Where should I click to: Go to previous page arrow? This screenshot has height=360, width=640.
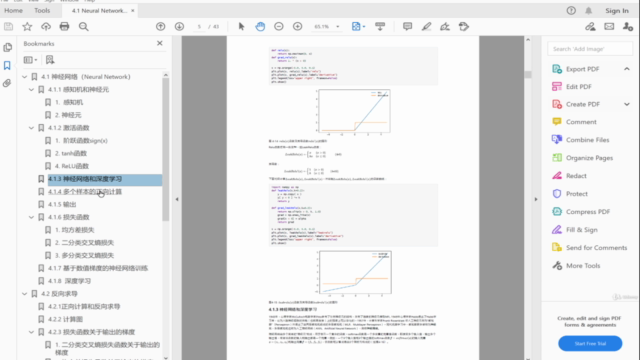pos(160,27)
